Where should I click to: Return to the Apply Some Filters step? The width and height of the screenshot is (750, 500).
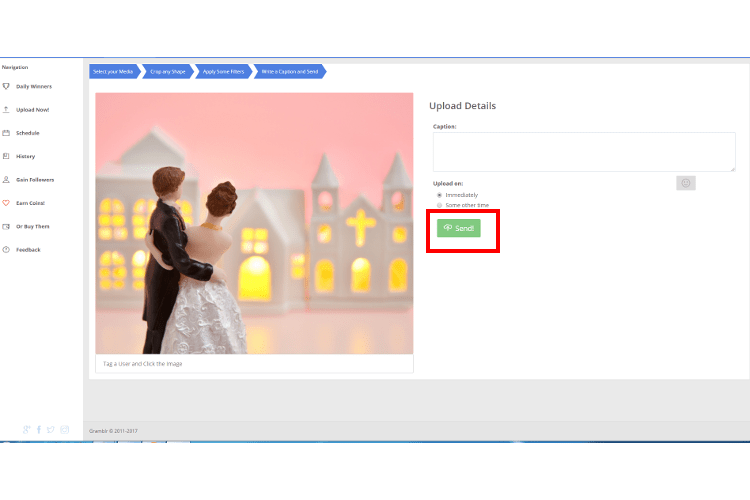(x=222, y=71)
